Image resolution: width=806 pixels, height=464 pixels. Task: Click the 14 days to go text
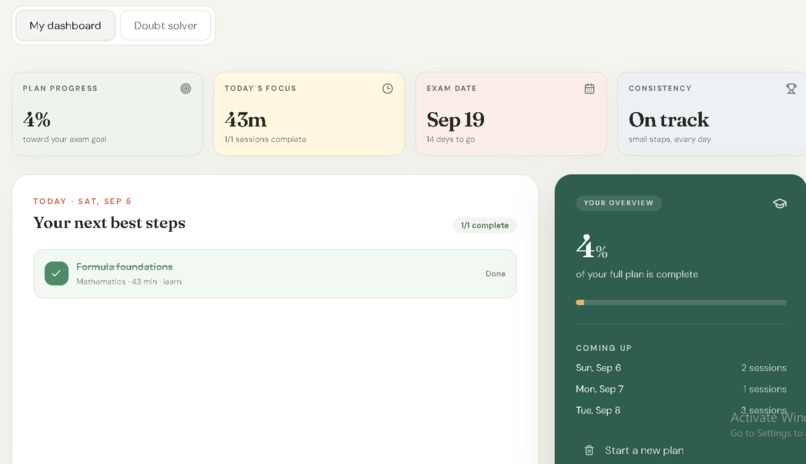coord(451,139)
